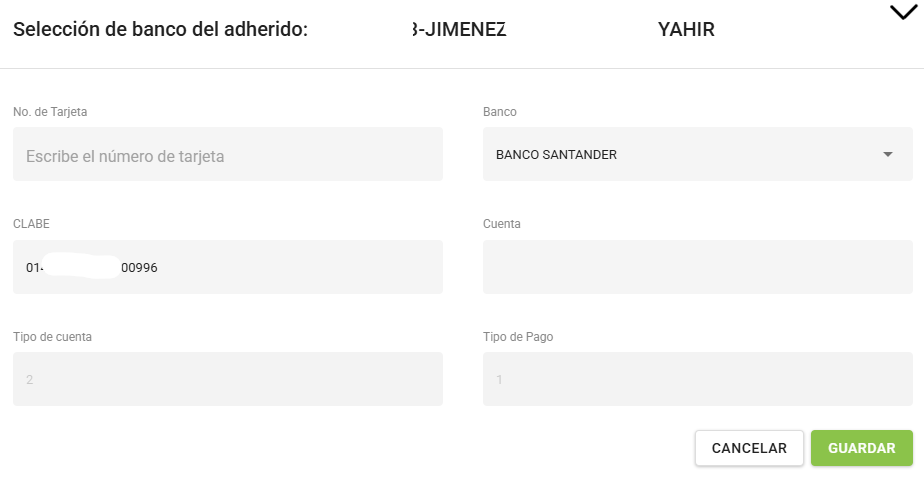Click the 'Selección de banco del adherido' heading
The width and height of the screenshot is (924, 502).
[160, 30]
